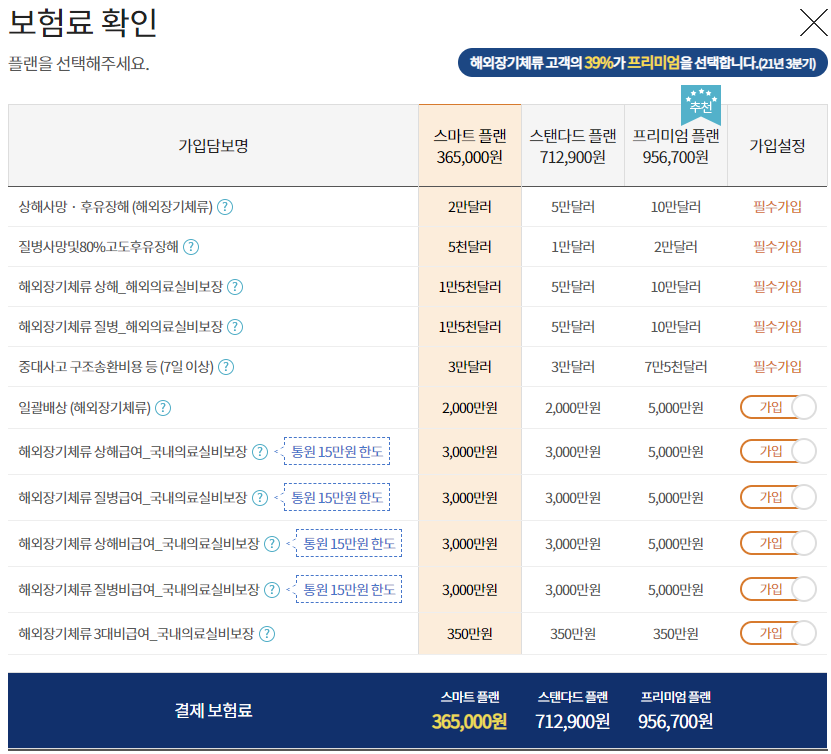This screenshot has height=754, width=831.
Task: Click 해외장기체류 3대비급여_국내의료실비보장 row name
Action: tap(136, 634)
